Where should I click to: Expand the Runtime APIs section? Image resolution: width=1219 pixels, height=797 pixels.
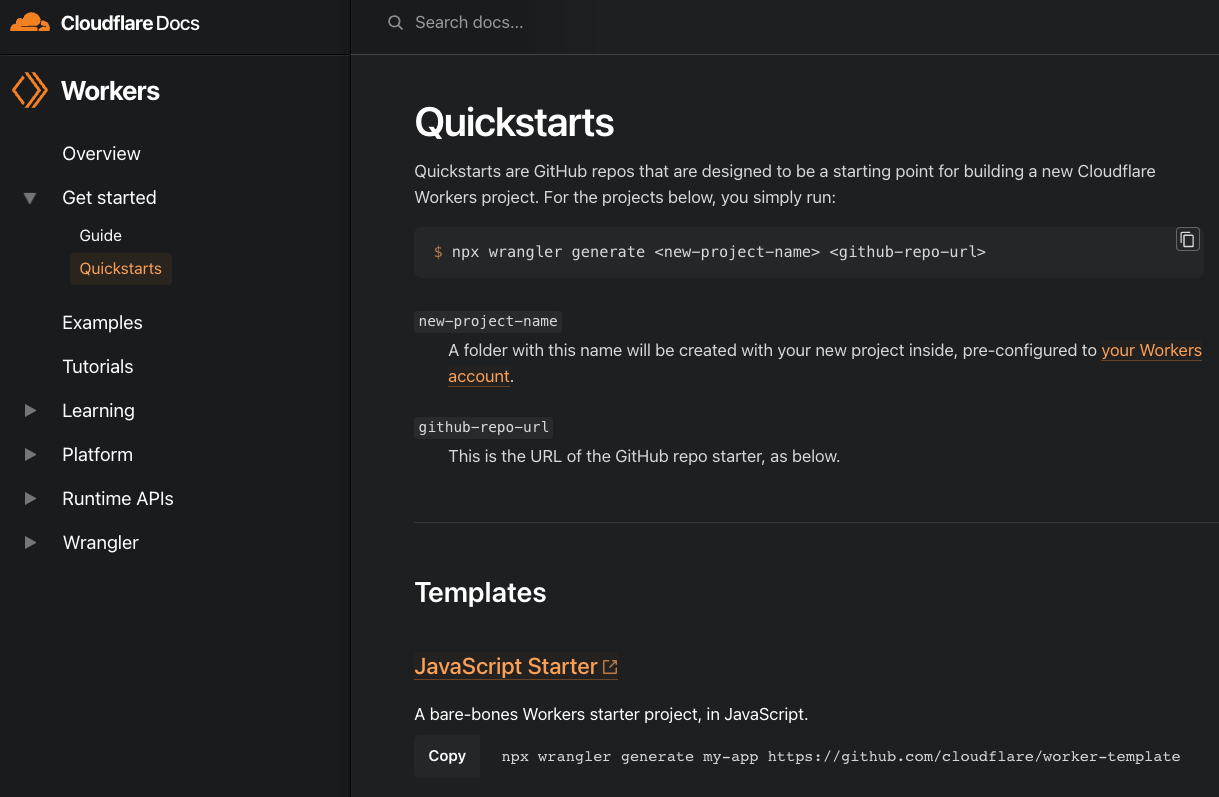30,499
